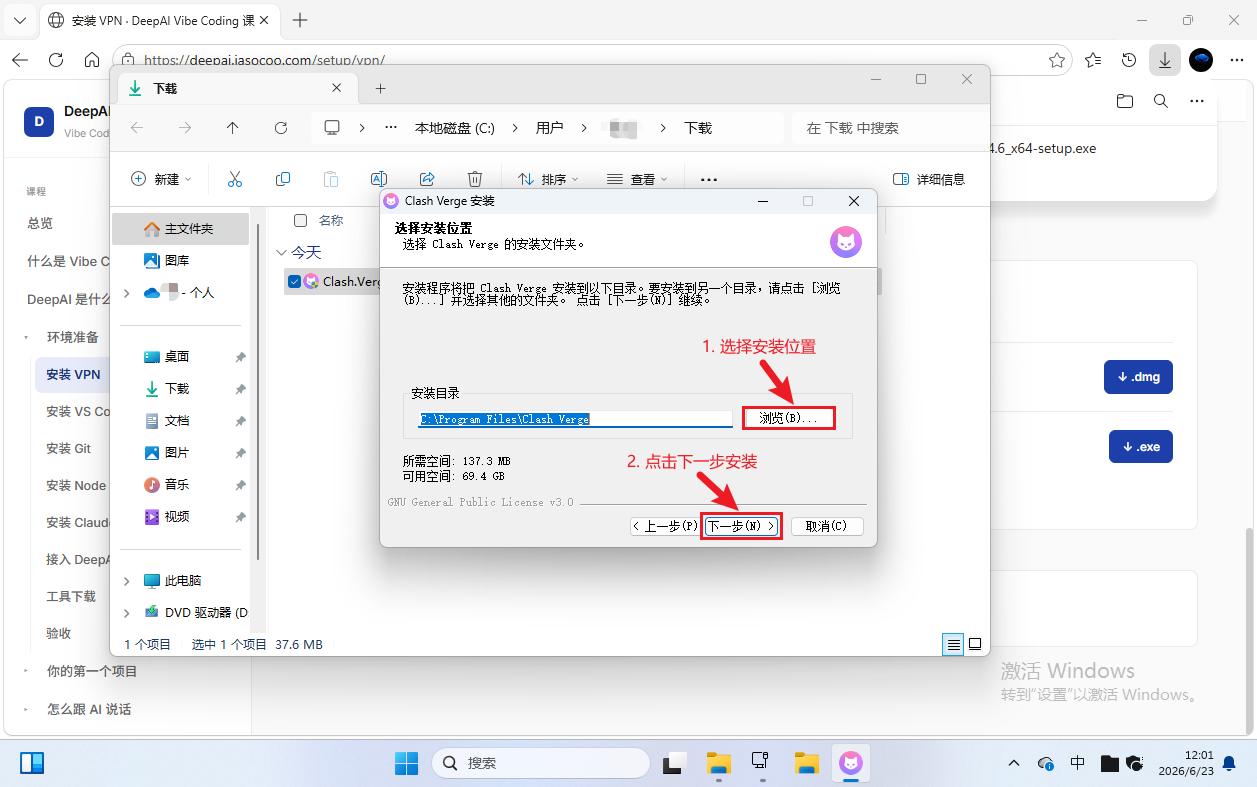Image resolution: width=1257 pixels, height=787 pixels.
Task: Open a new File Explorer tab
Action: (380, 88)
